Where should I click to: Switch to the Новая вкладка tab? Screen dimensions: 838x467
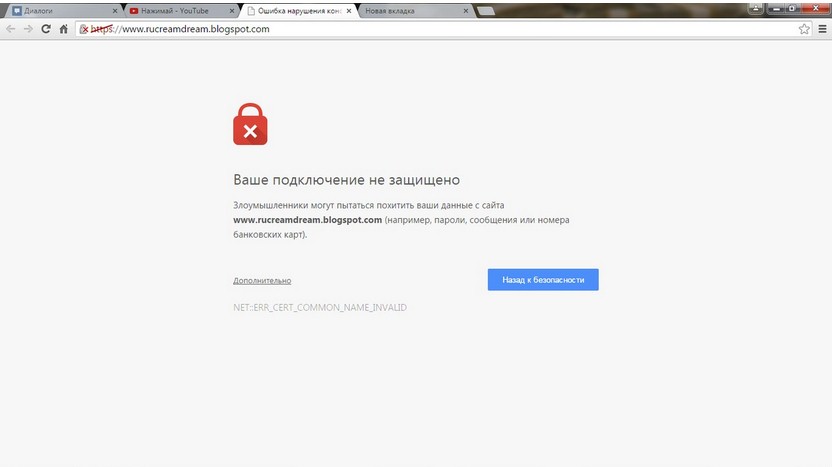tap(414, 11)
